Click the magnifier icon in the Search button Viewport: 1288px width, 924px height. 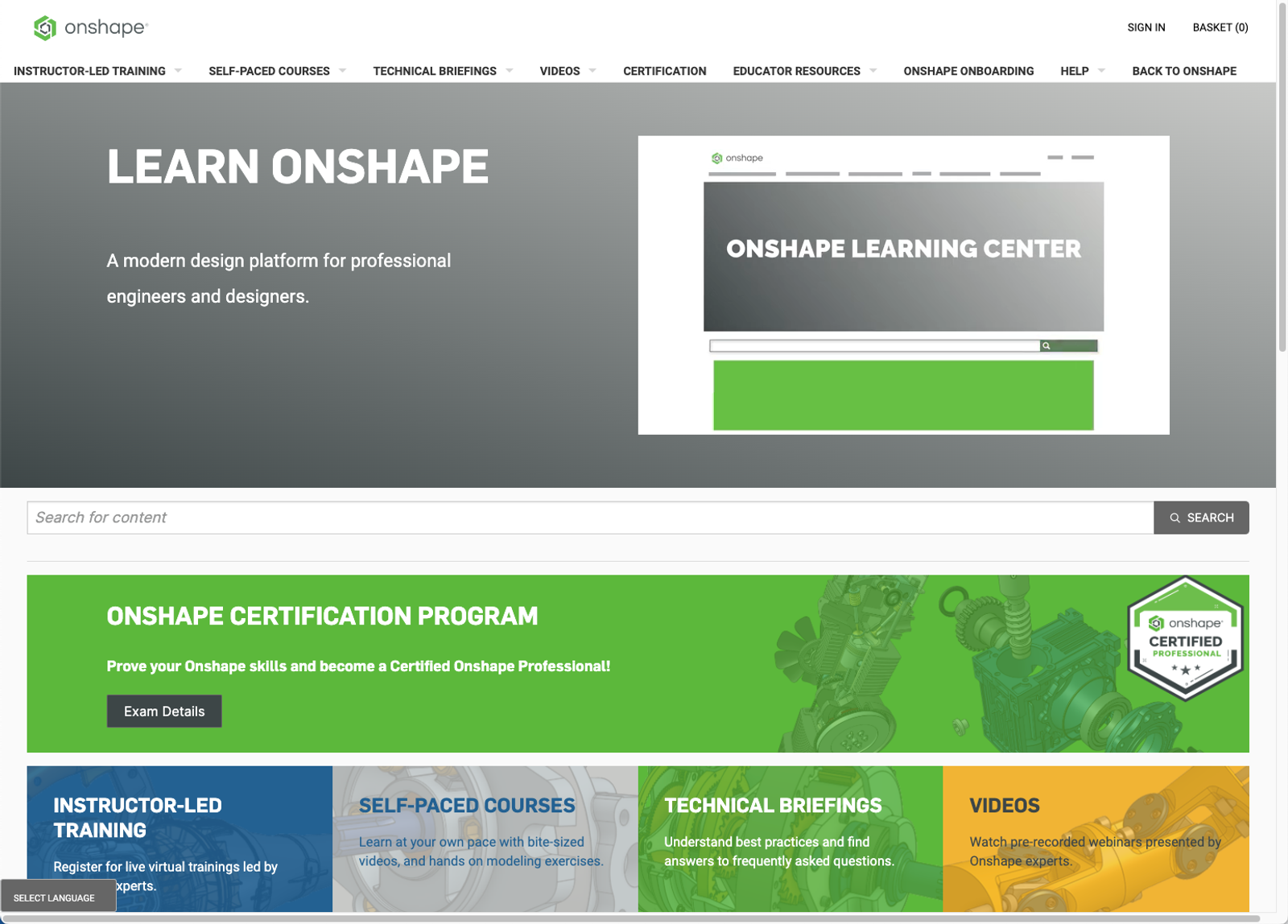[1175, 518]
